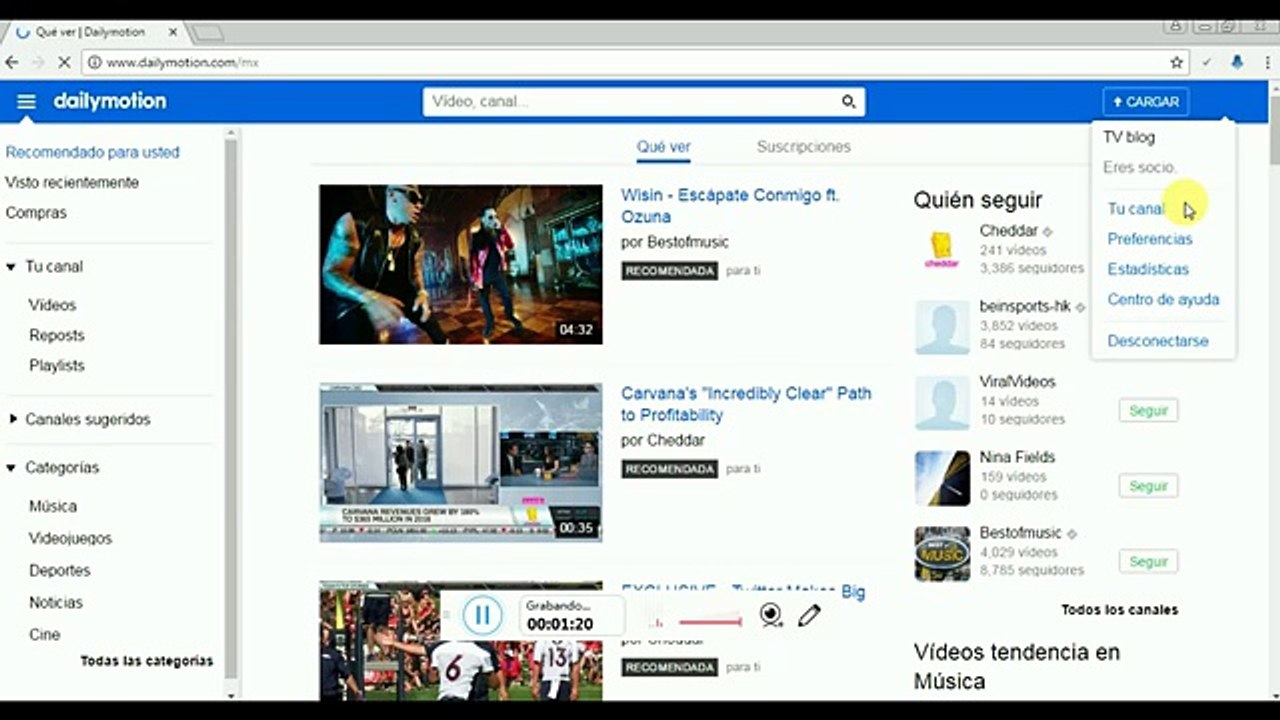Click the site info icon in address bar
1280x720 pixels.
click(x=95, y=62)
